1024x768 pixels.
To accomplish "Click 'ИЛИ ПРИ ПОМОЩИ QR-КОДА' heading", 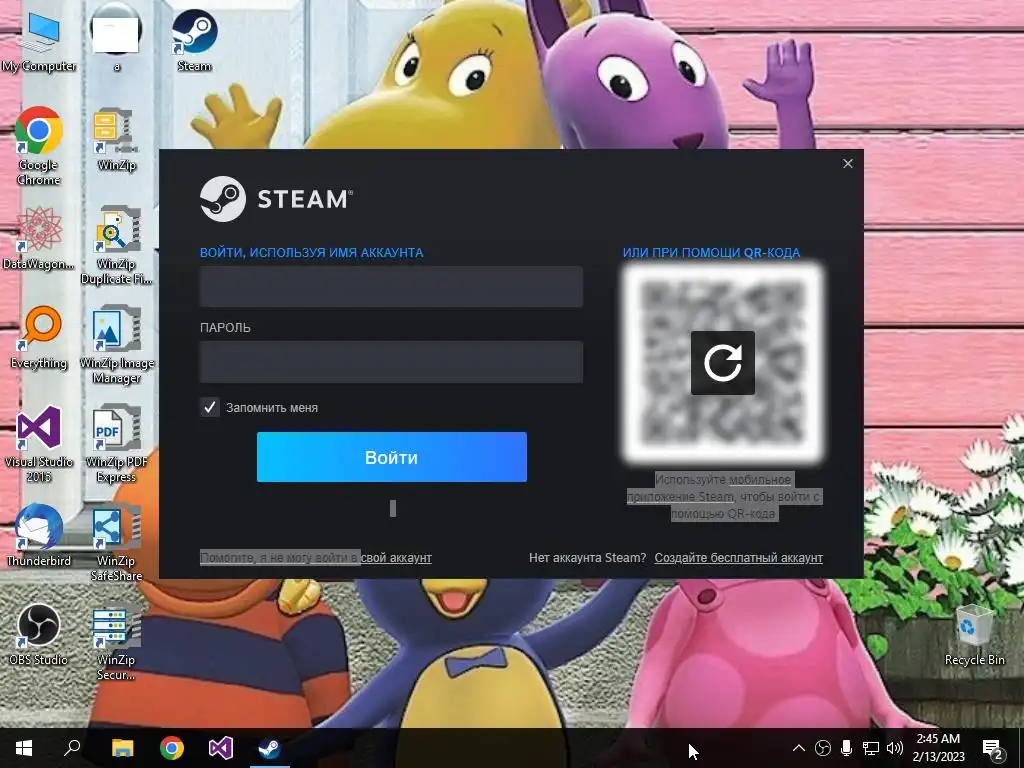I will 711,253.
